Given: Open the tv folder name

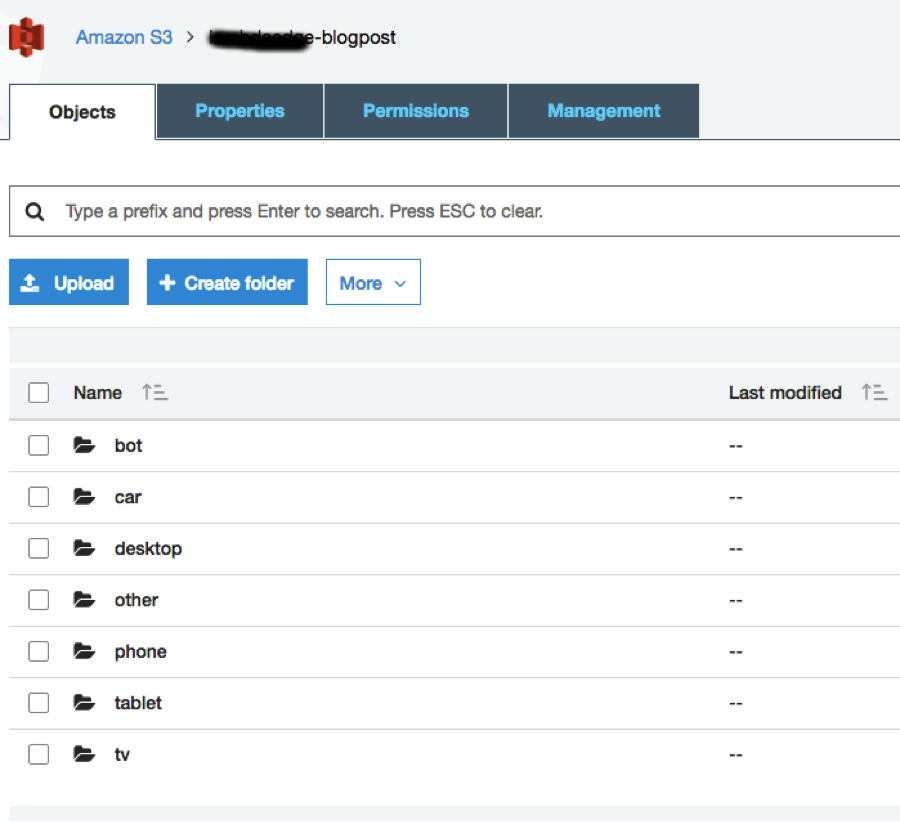Looking at the screenshot, I should click(122, 754).
